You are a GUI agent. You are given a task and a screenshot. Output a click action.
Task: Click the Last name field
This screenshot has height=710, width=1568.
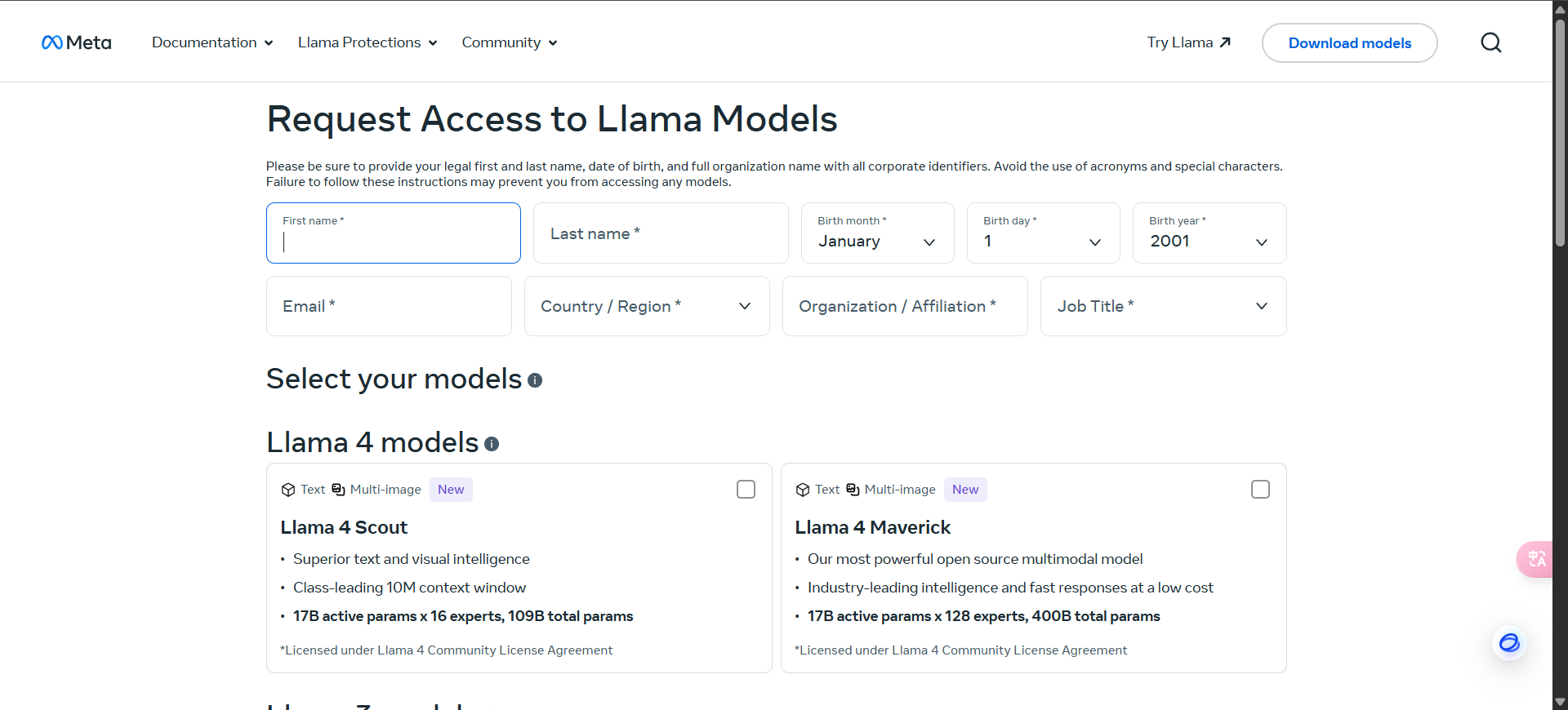click(x=661, y=233)
